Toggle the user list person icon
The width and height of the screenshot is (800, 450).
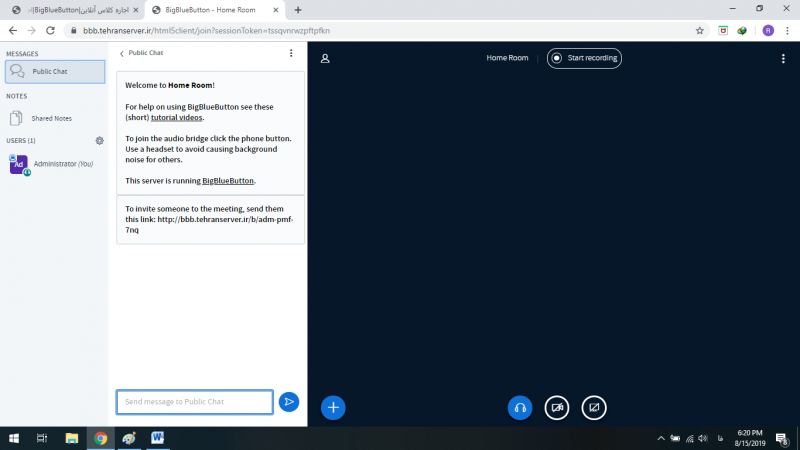click(x=325, y=58)
